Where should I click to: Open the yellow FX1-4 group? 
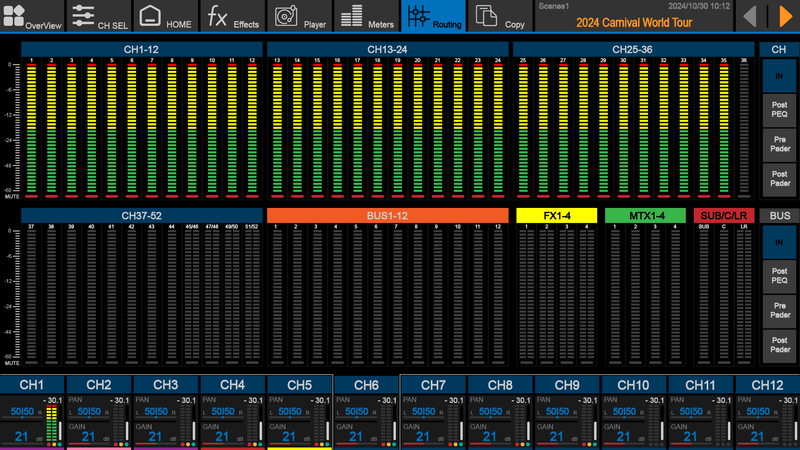[x=557, y=216]
